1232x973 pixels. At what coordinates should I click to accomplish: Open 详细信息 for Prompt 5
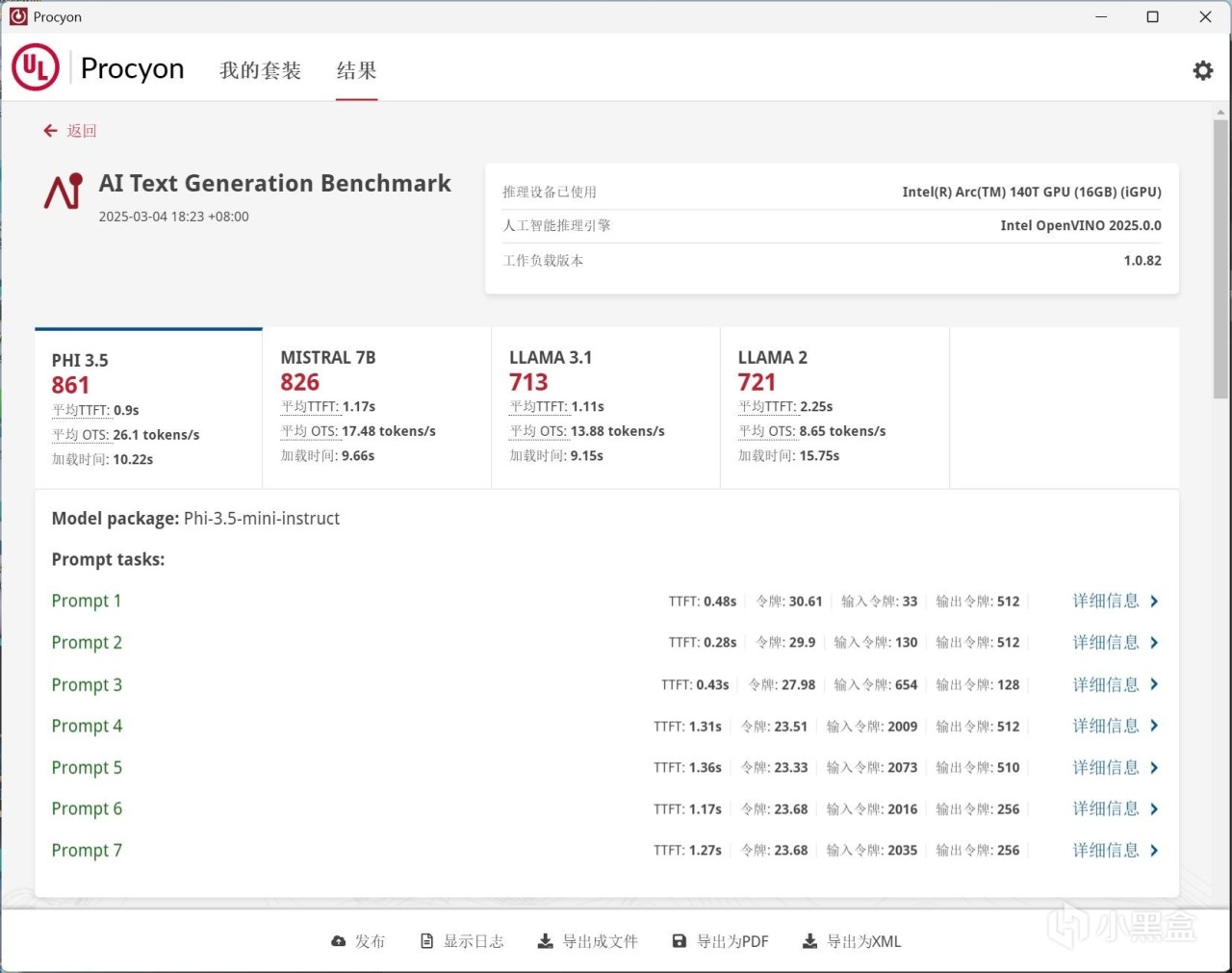(1106, 767)
